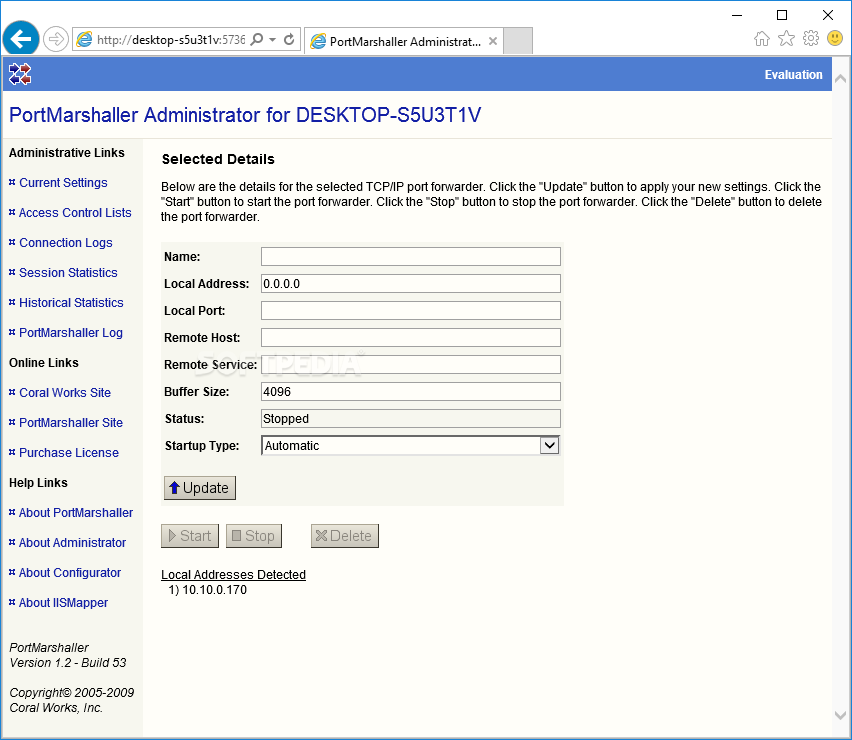Click the browser Home icon

pyautogui.click(x=762, y=39)
